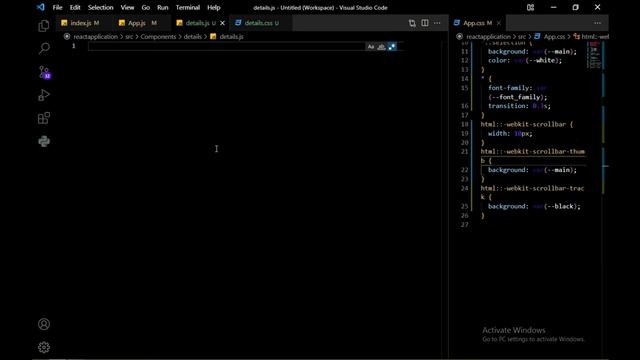640x360 pixels.
Task: Restore down the VS Code window
Action: tap(575, 7)
